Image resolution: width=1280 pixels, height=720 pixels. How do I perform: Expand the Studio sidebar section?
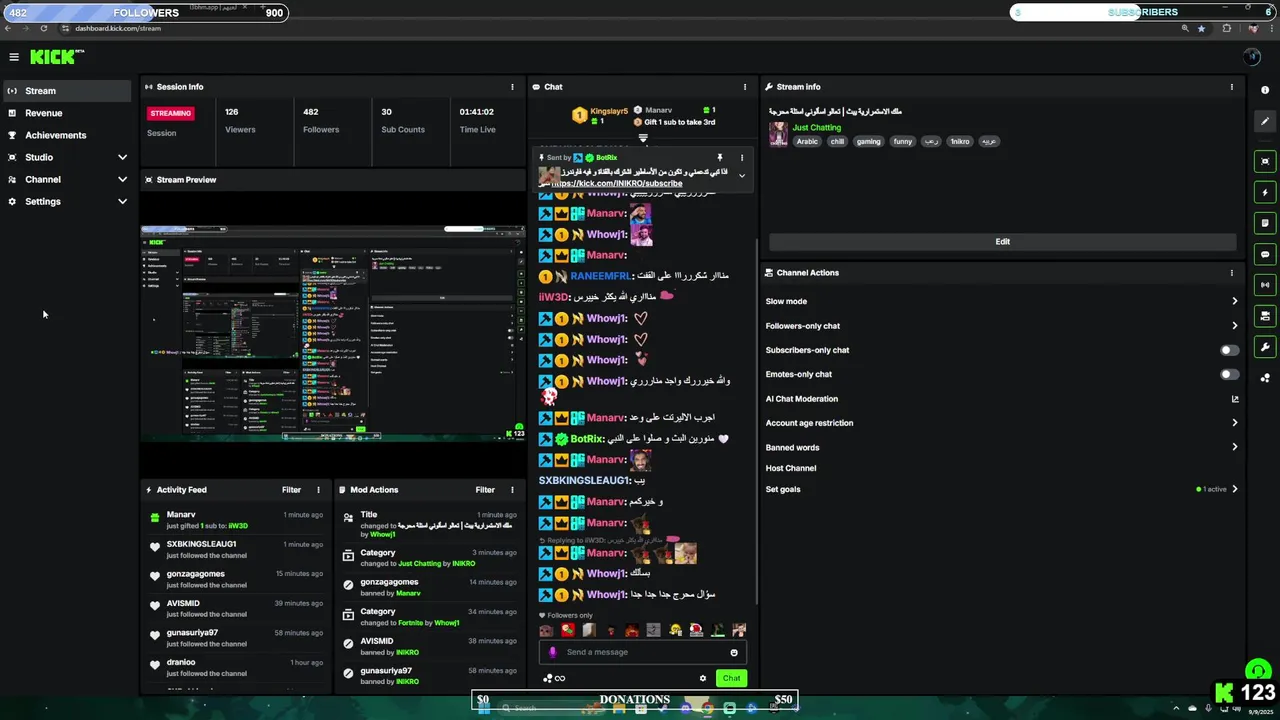pos(122,157)
